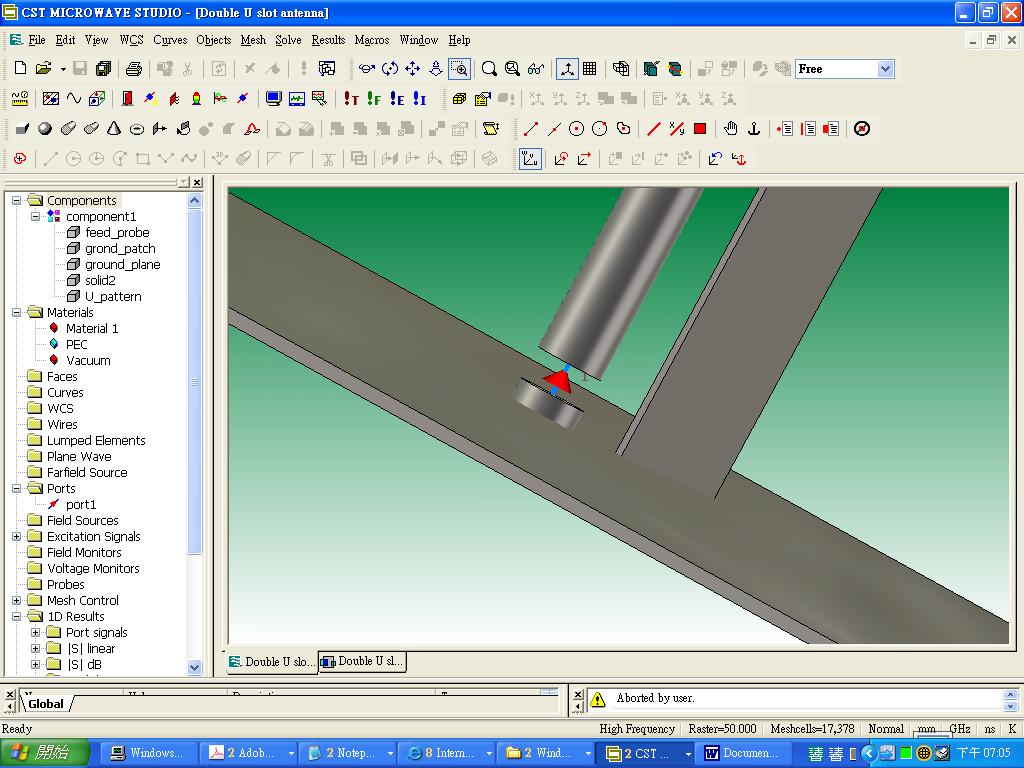Click the anchor icon in pick toolbar
The height and width of the screenshot is (768, 1024).
click(x=754, y=129)
